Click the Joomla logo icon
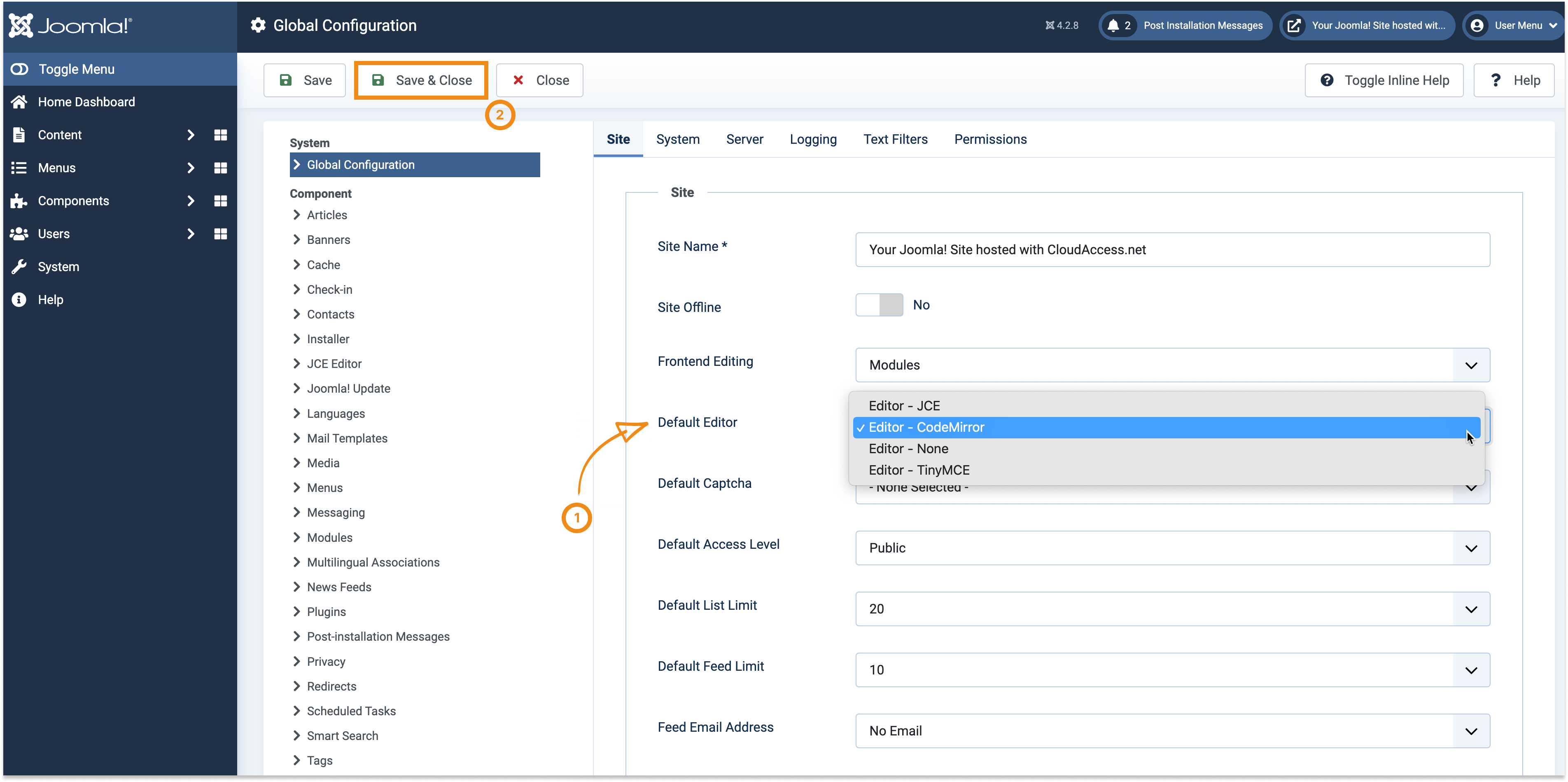Viewport: 1568px width, 782px height. click(21, 26)
